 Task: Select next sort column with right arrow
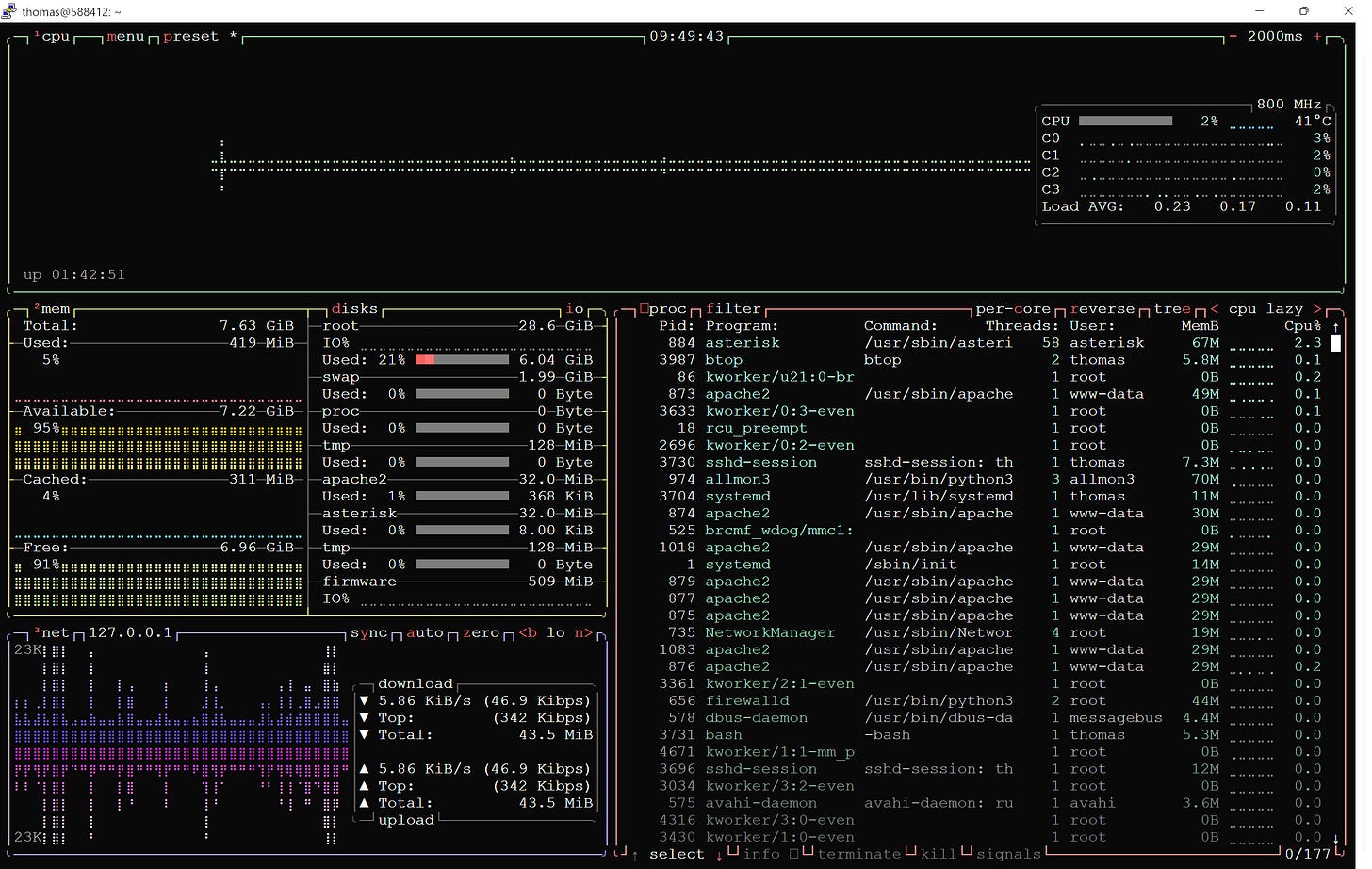click(x=1317, y=309)
